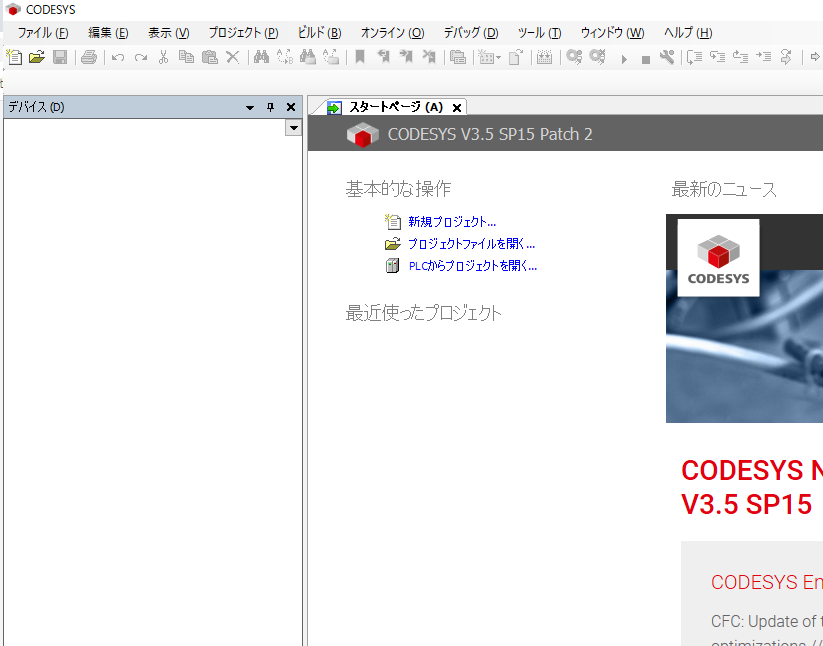The image size is (823, 646).
Task: Click the Step Over debug icon
Action: 695,57
